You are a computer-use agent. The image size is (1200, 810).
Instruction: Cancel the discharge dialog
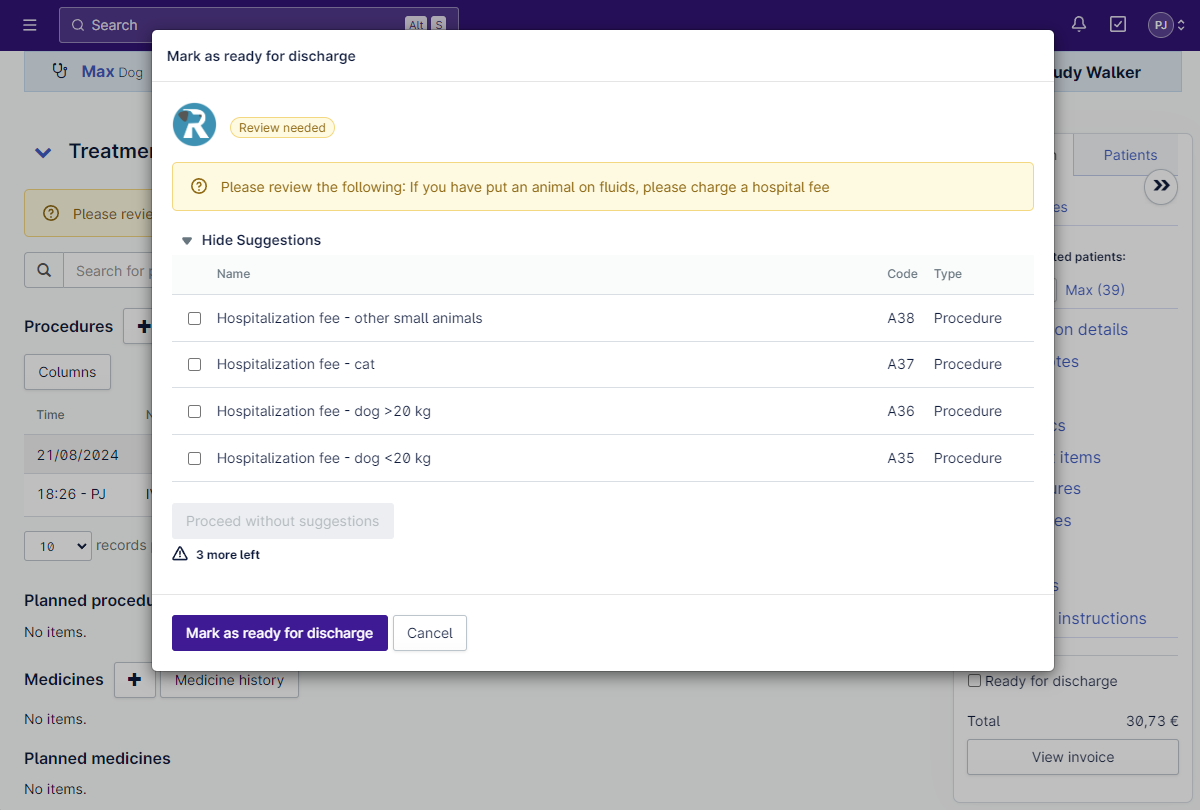(x=430, y=633)
